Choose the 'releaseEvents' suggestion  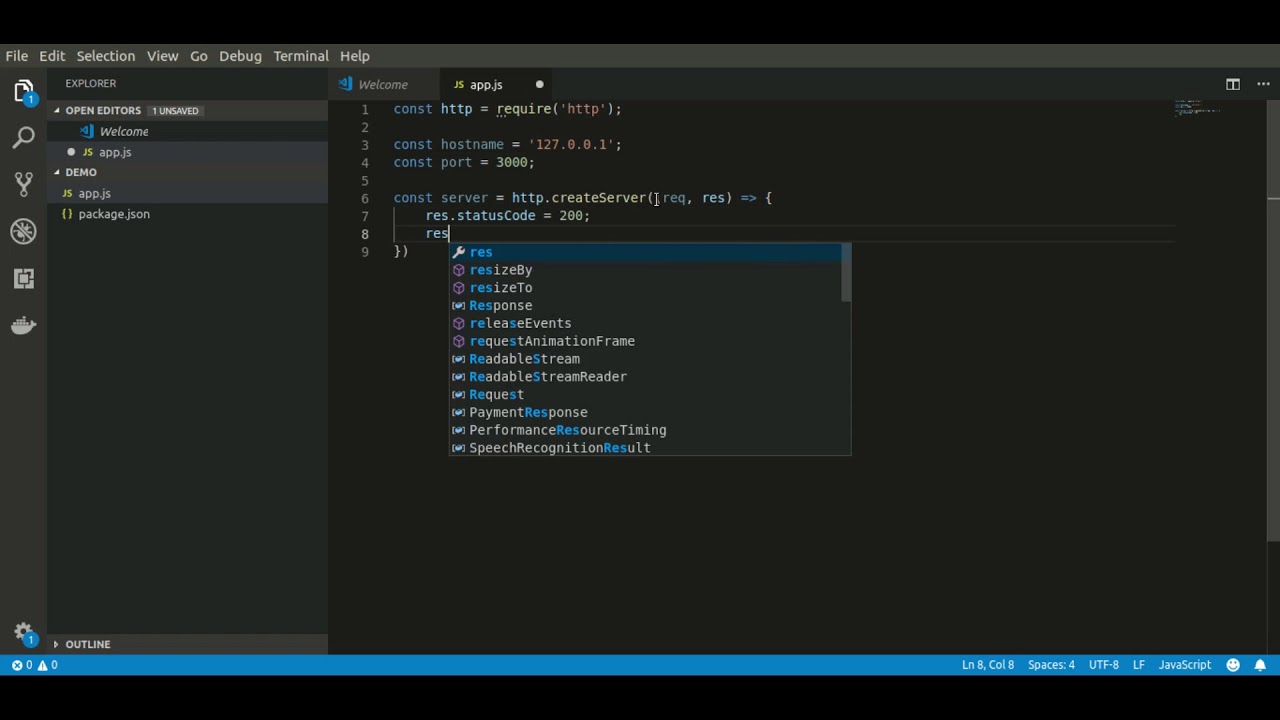pos(646,323)
